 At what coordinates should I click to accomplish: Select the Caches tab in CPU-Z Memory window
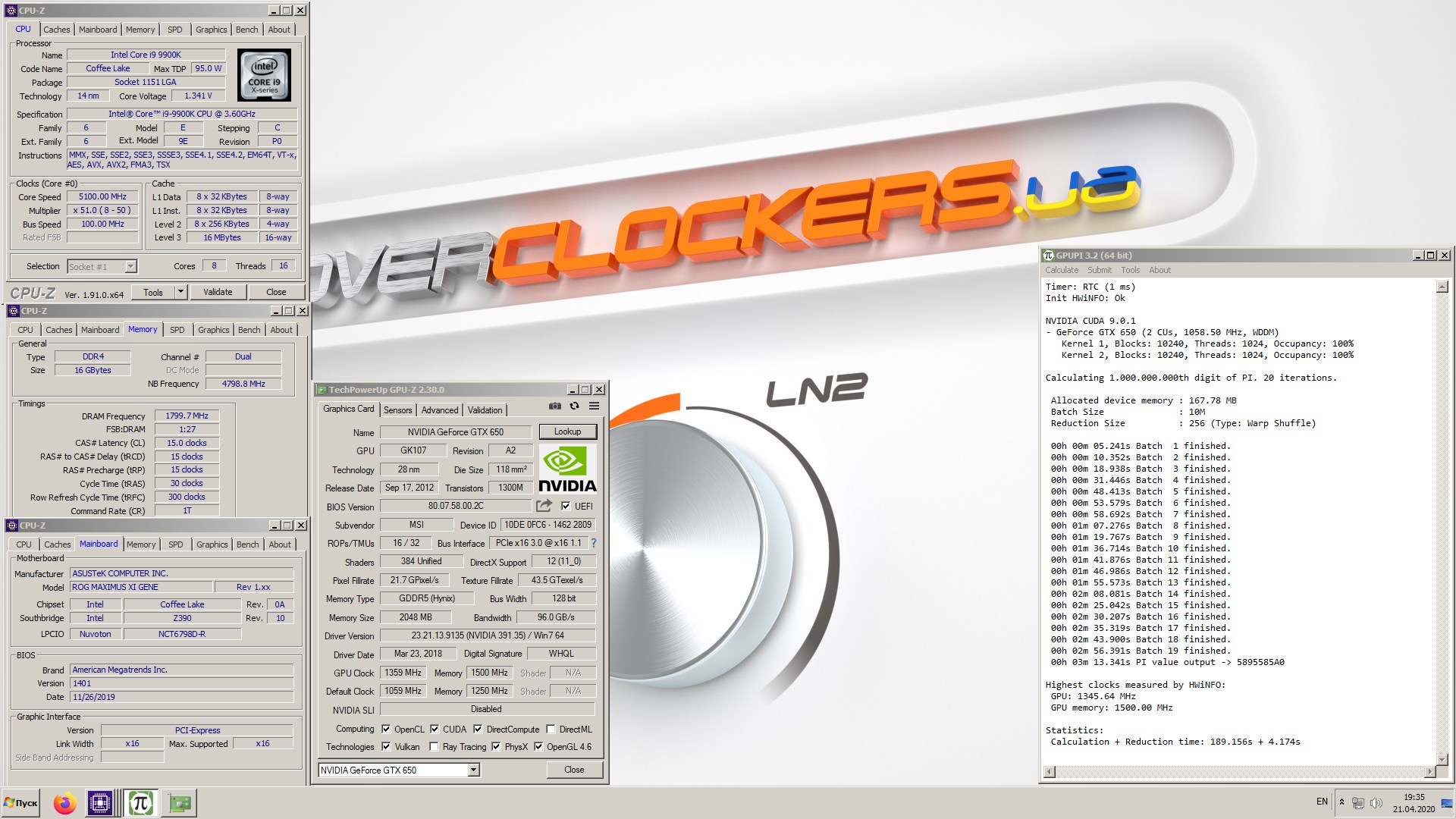click(58, 330)
